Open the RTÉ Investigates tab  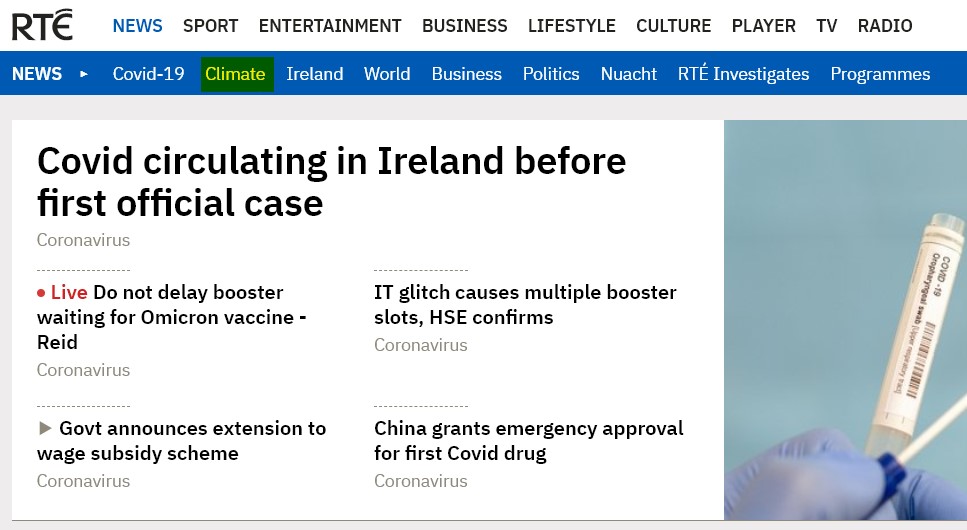[x=743, y=74]
